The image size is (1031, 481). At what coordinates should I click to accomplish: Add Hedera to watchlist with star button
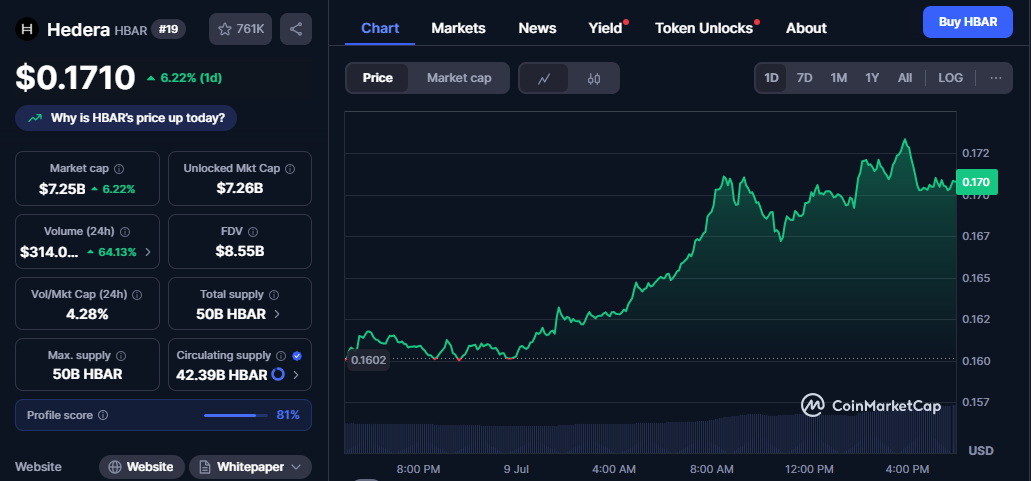240,29
